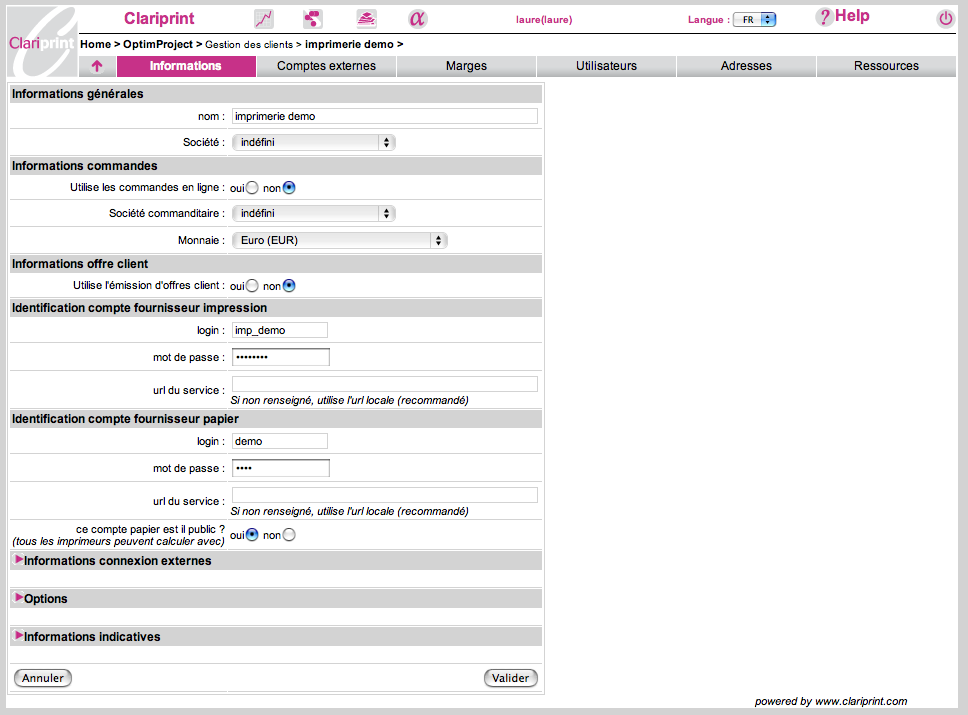Image resolution: width=968 pixels, height=715 pixels.
Task: Click the connected nodes icon in toolbar
Action: pos(313,19)
